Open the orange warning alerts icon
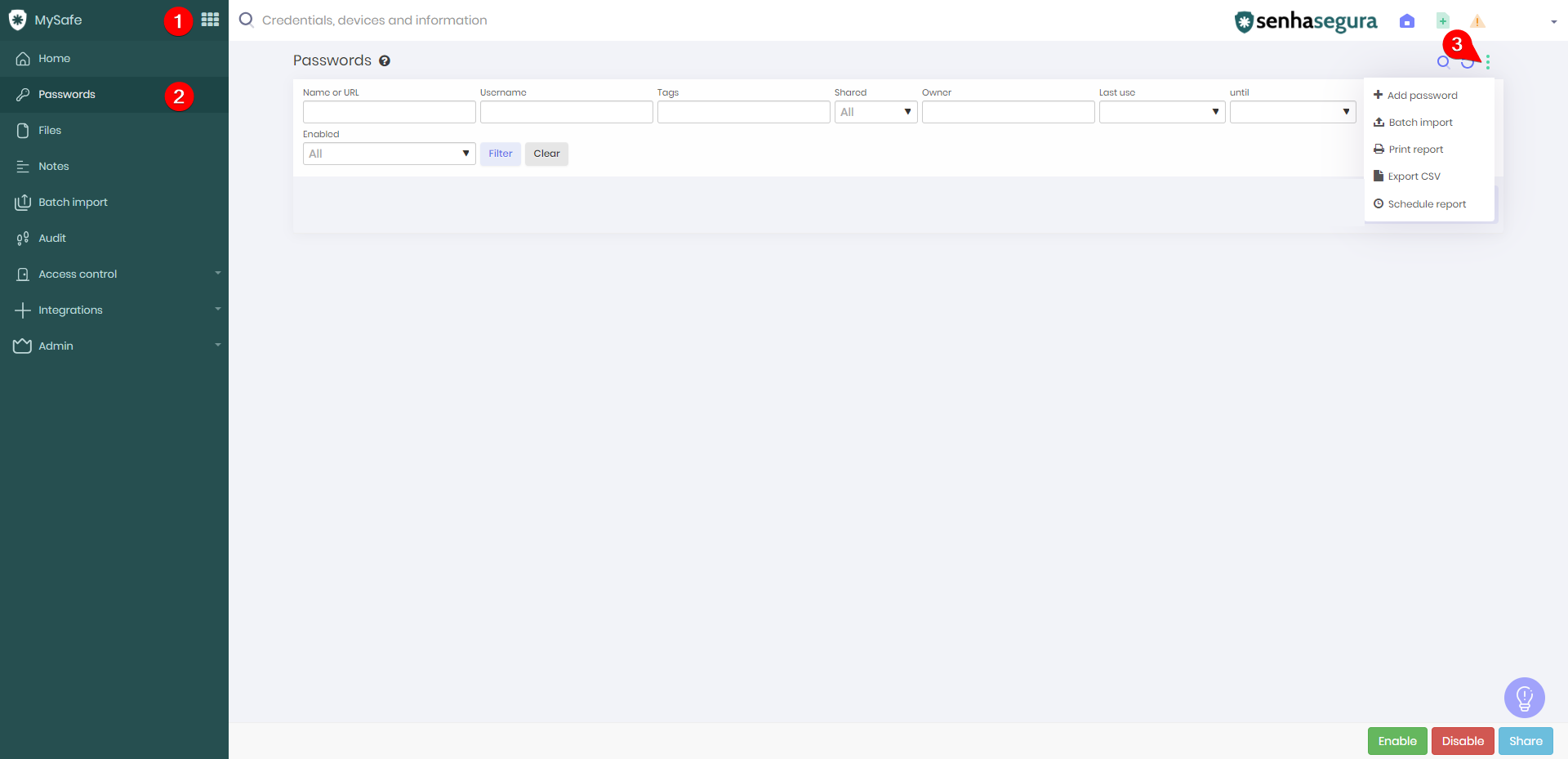This screenshot has height=759, width=1568. (x=1477, y=21)
